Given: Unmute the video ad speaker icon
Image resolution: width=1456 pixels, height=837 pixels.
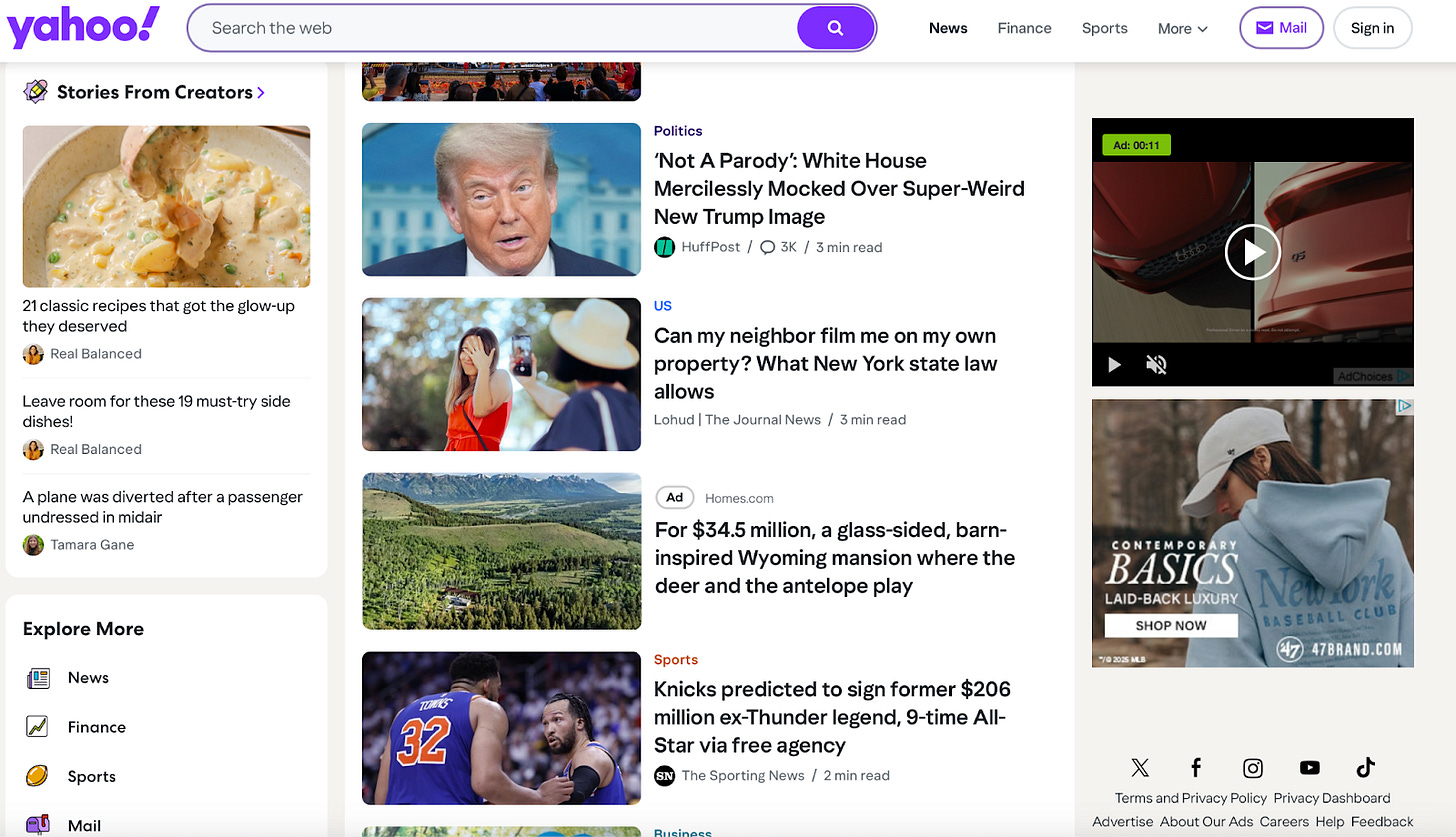Looking at the screenshot, I should (x=1156, y=365).
